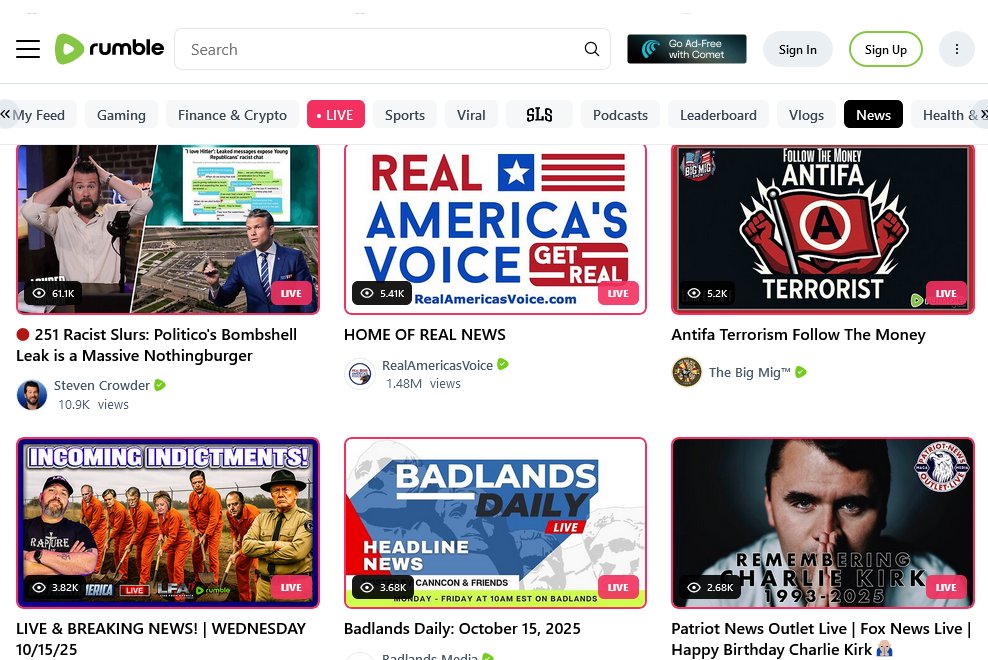Open the Leaderboard tab
The width and height of the screenshot is (988, 660).
[718, 115]
